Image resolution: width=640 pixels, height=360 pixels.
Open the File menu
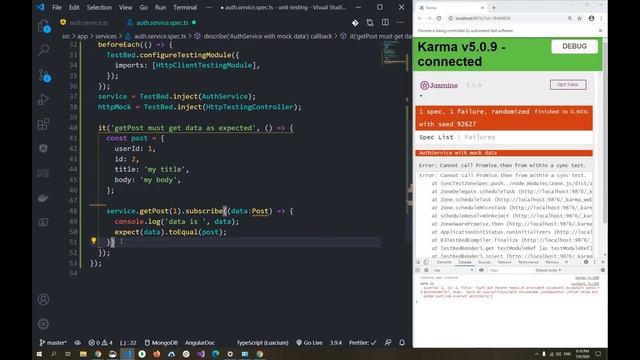(57, 7)
